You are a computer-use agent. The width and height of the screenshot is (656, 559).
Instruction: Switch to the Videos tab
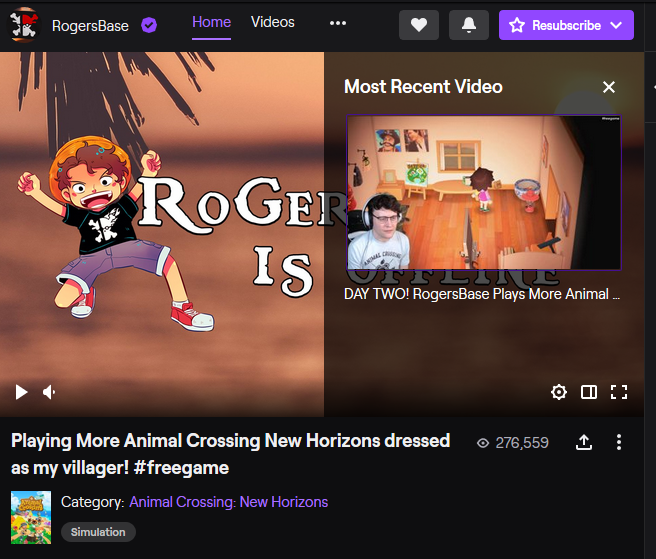273,22
